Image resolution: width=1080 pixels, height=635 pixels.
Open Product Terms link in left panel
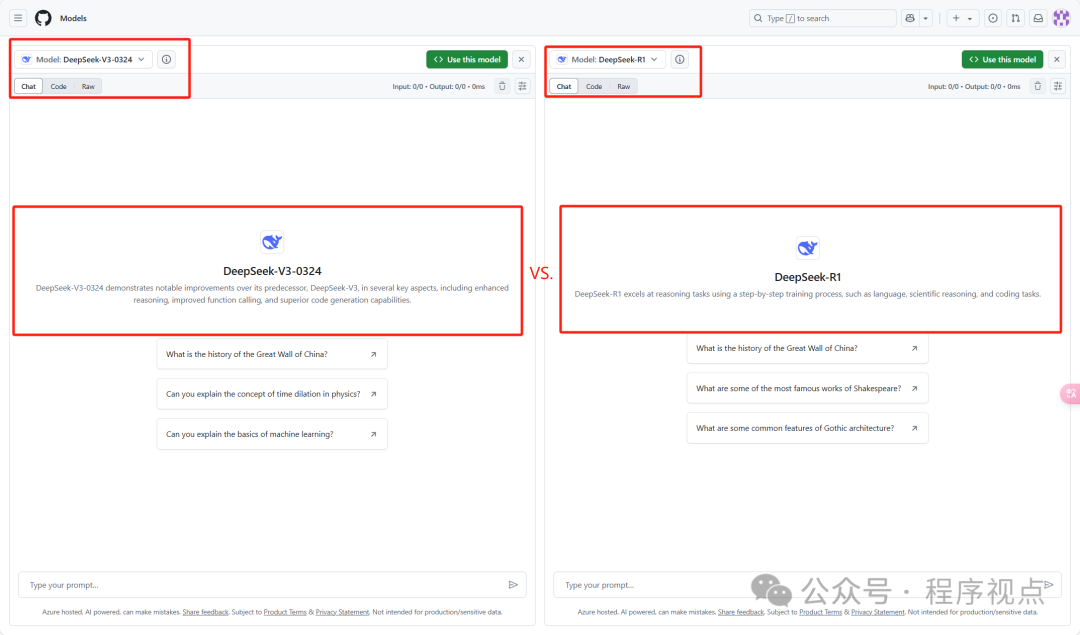(x=285, y=612)
